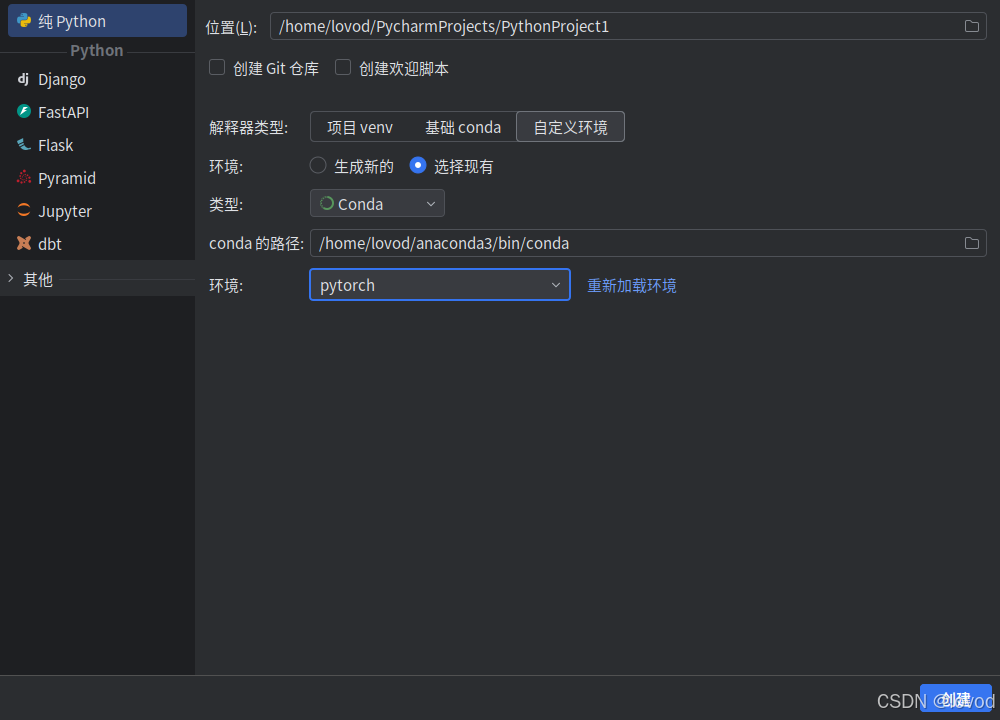Viewport: 1000px width, 720px height.
Task: Select dbt text in project list
Action: tap(50, 244)
